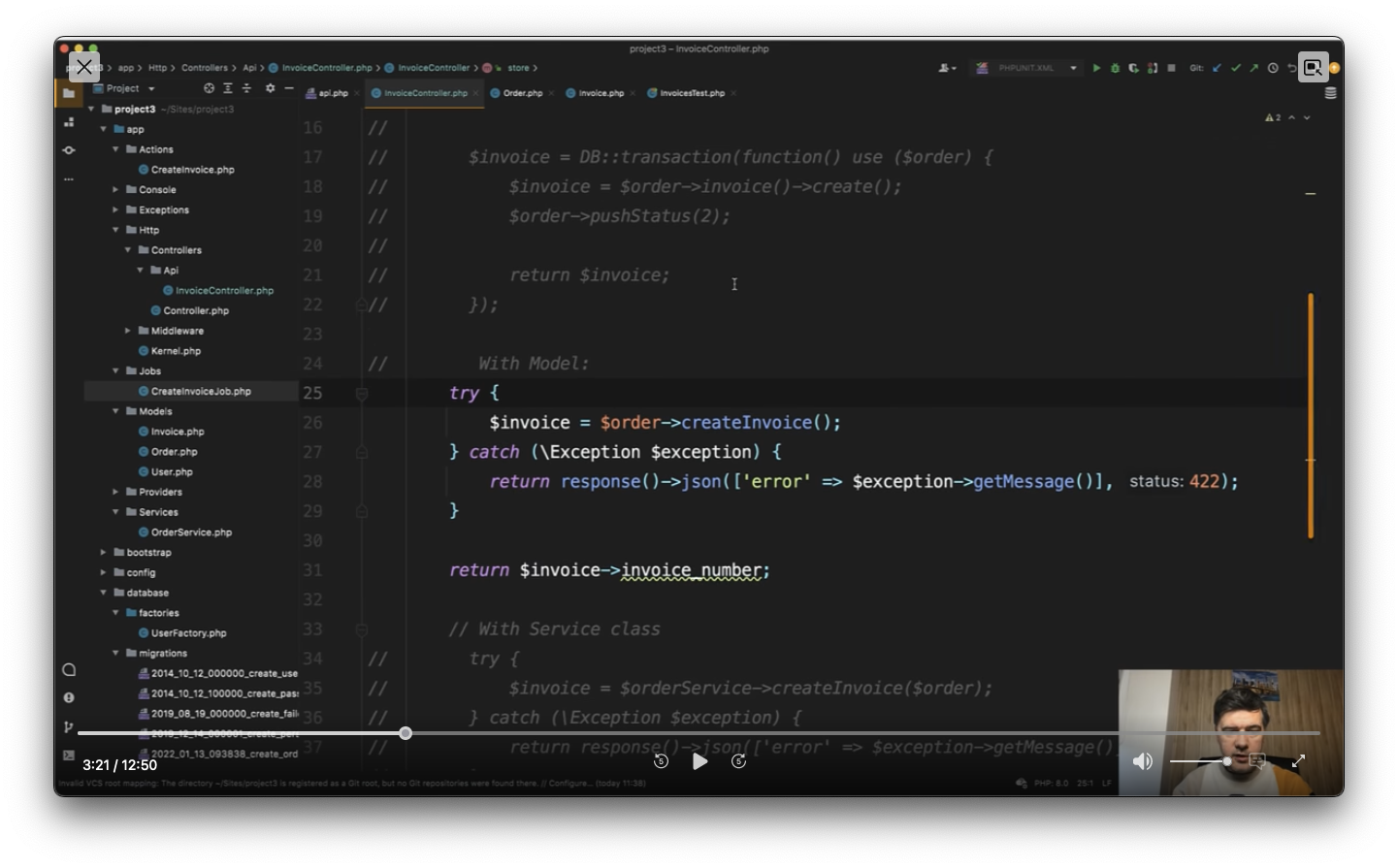Open the Database tool window icon

1330,93
